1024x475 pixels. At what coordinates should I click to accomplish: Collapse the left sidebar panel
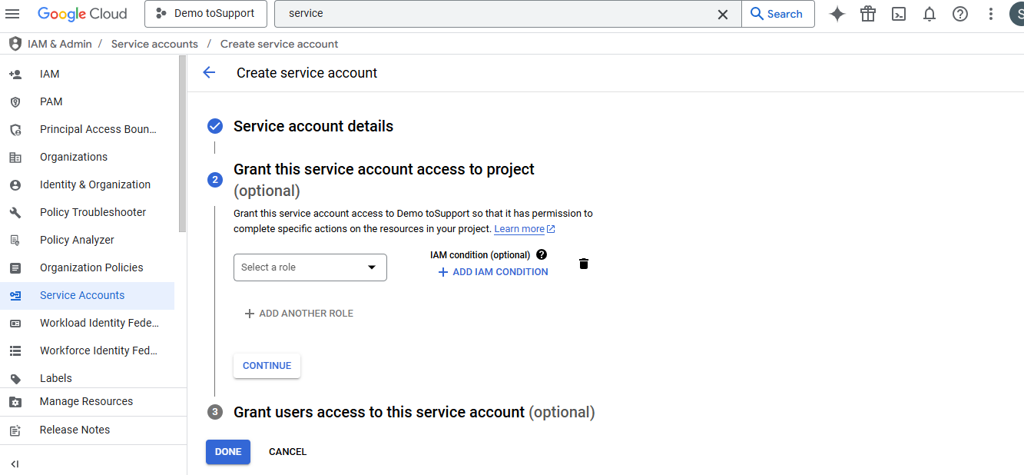coord(14,464)
